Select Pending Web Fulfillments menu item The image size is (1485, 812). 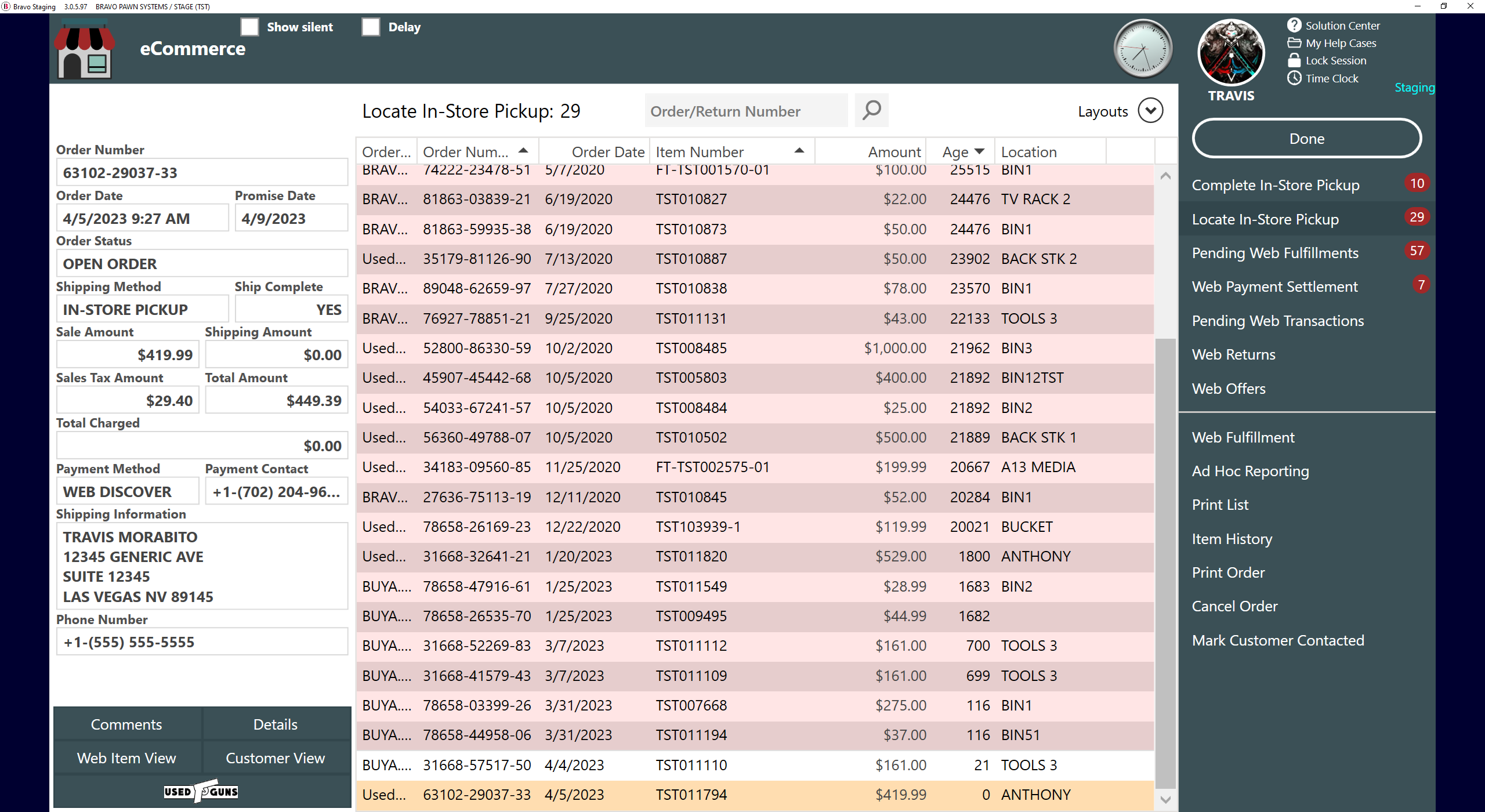coord(1274,253)
